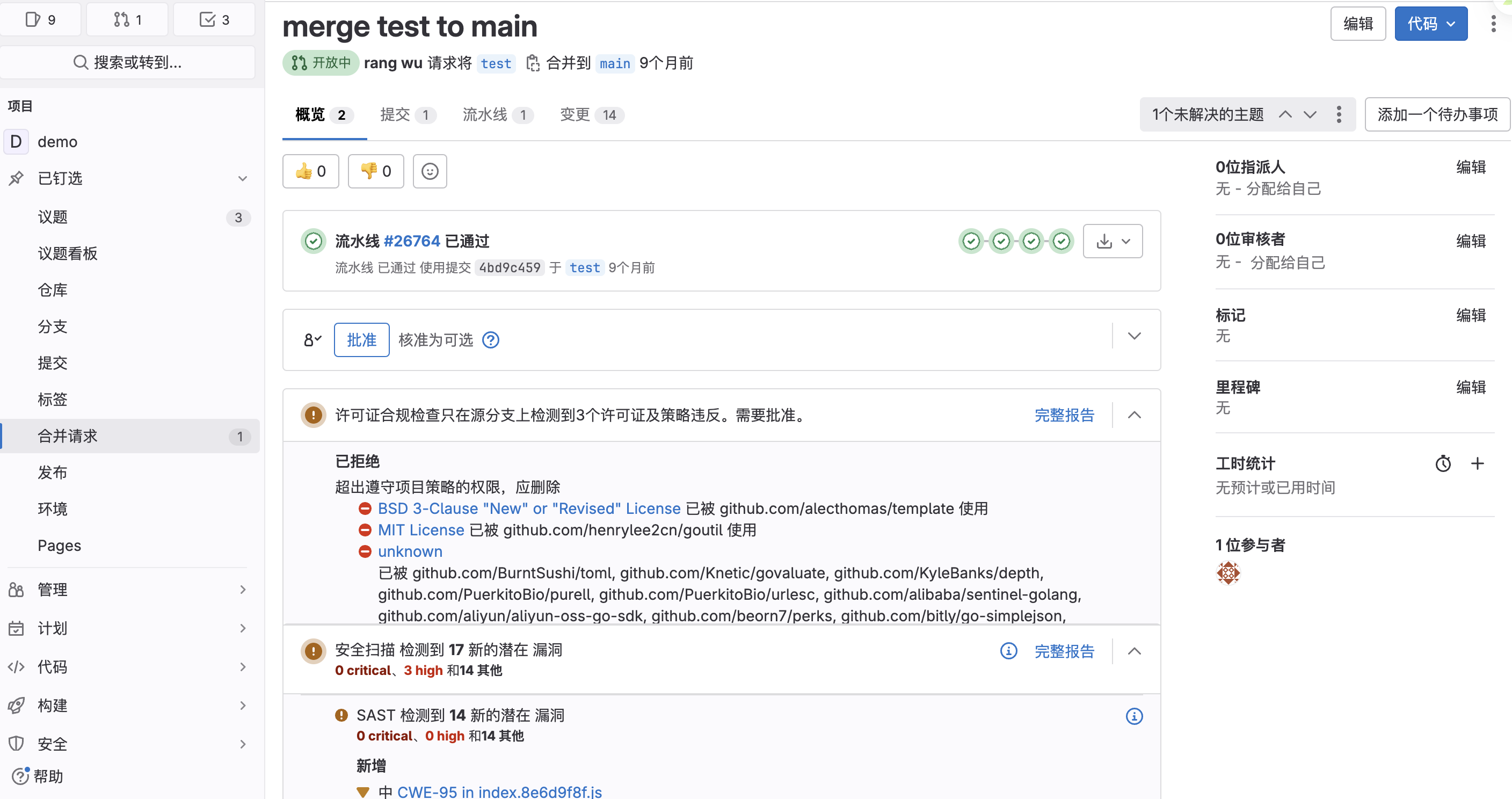Switch to the 提交 tab

tap(407, 115)
